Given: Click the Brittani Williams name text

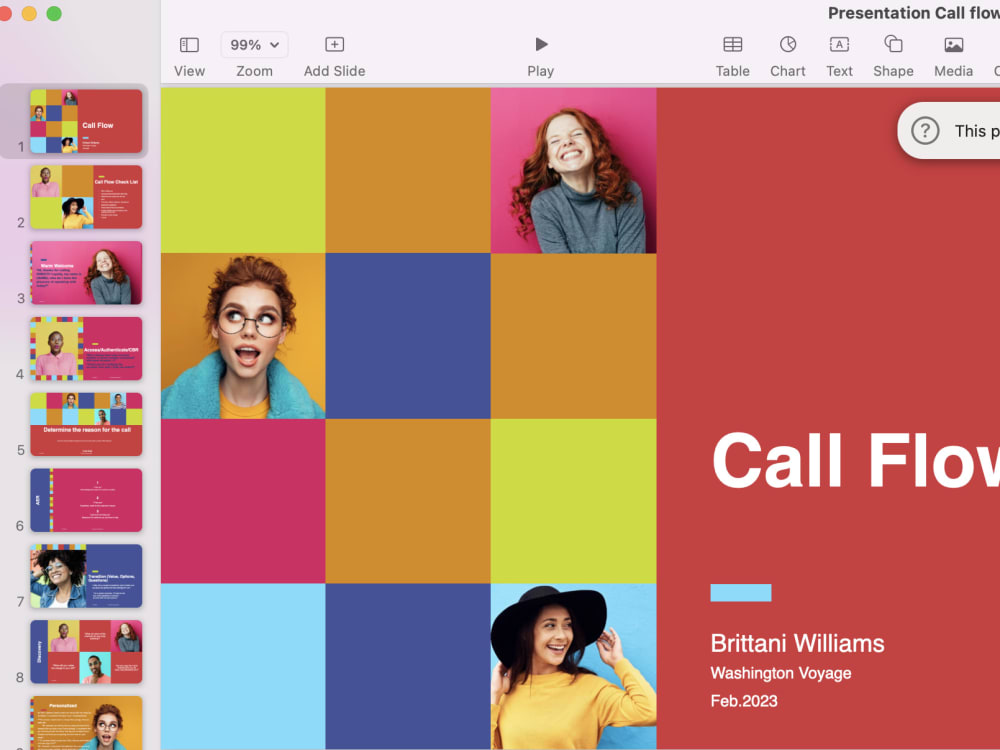Looking at the screenshot, I should click(x=797, y=643).
